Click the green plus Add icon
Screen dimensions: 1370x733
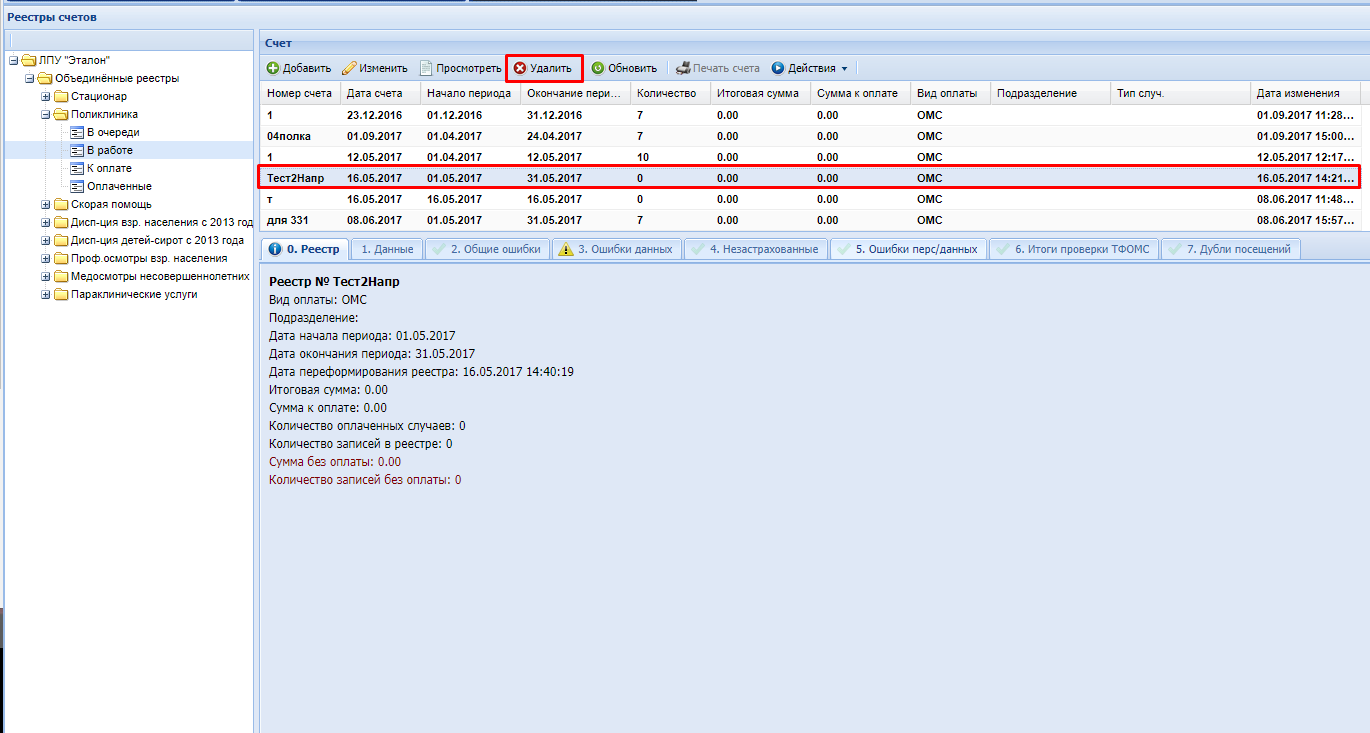(x=273, y=68)
